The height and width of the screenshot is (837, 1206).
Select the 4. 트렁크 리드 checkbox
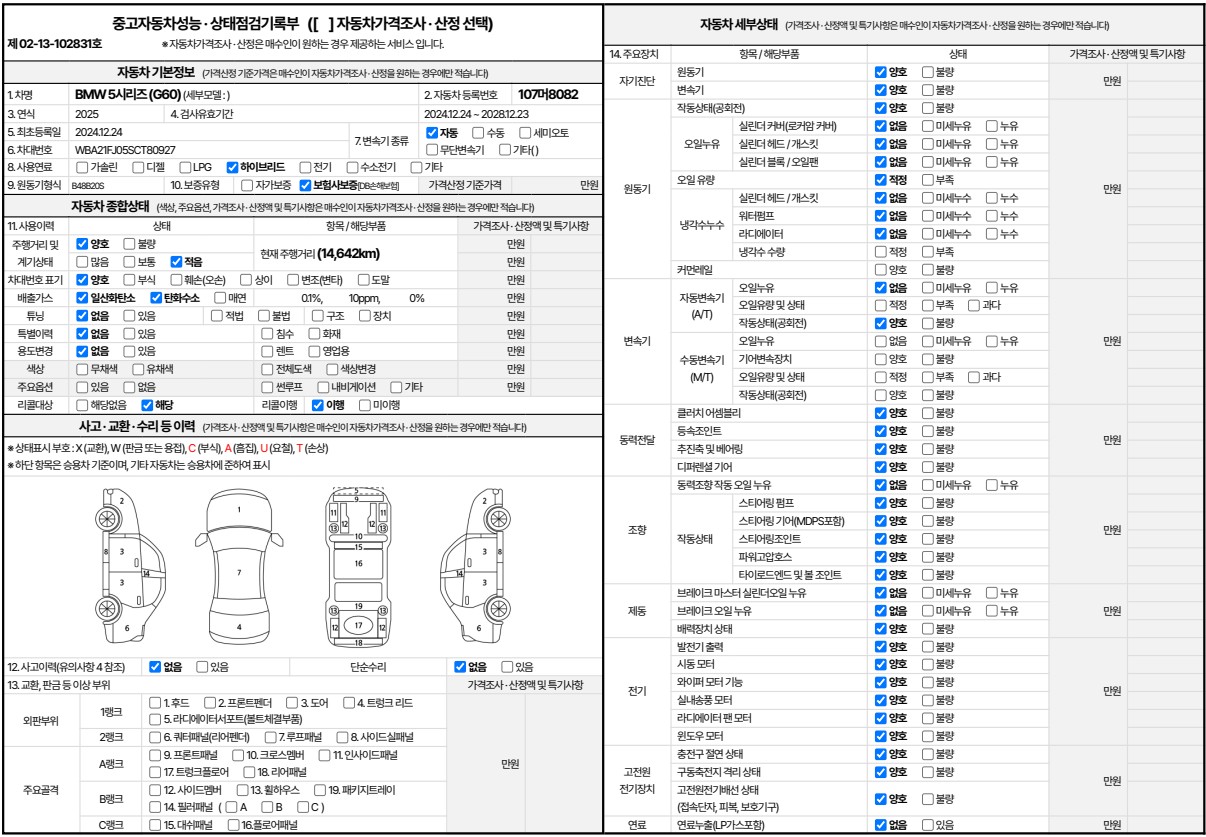coord(350,703)
